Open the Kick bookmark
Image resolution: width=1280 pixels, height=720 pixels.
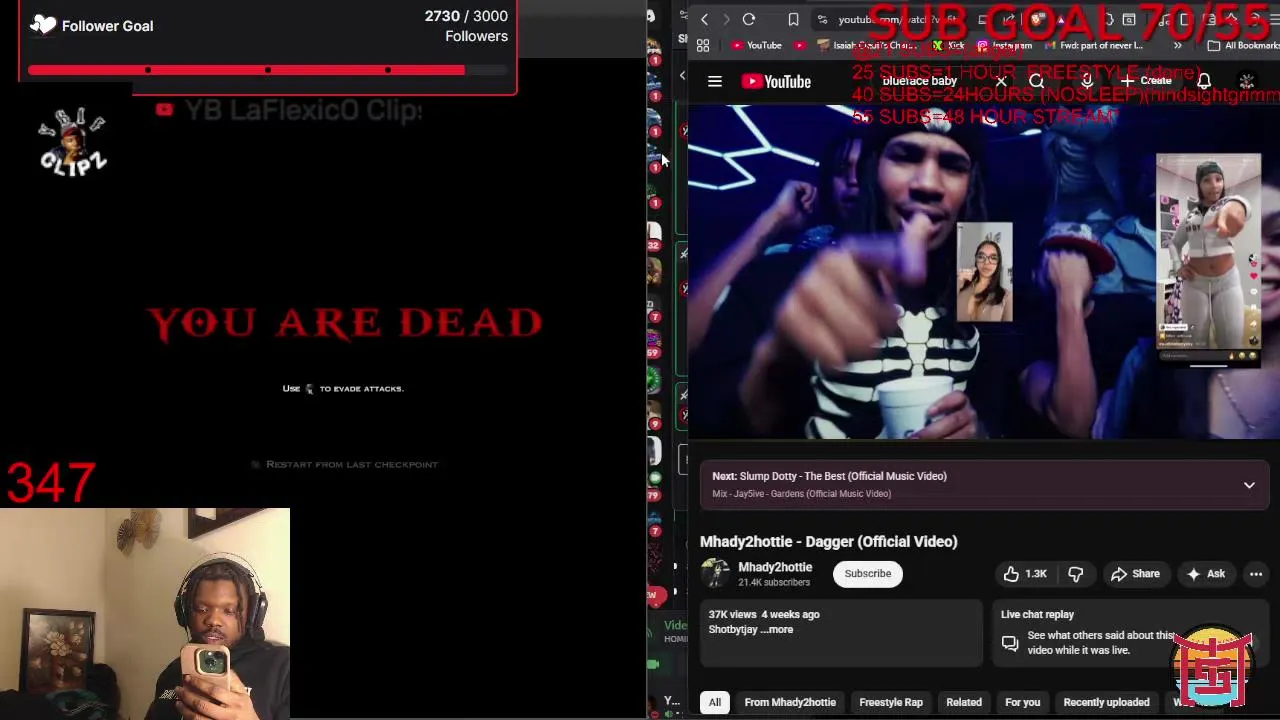pos(948,46)
